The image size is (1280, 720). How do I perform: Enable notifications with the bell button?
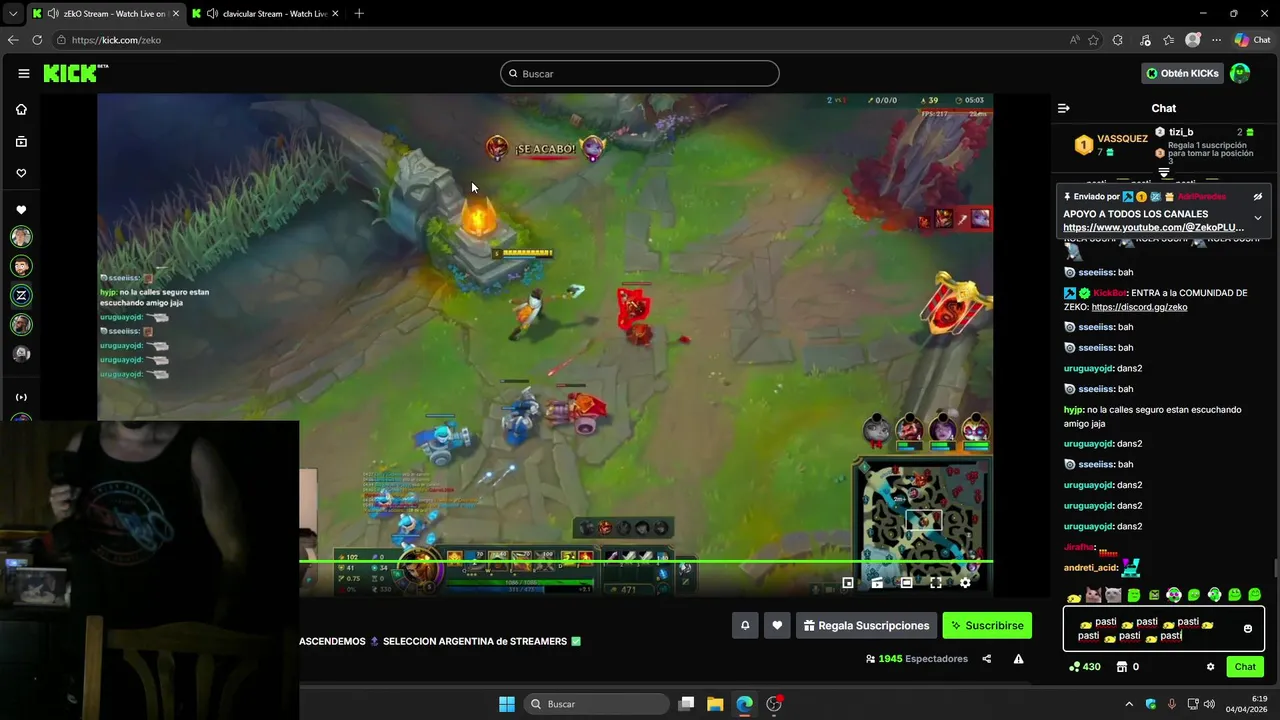pos(745,625)
